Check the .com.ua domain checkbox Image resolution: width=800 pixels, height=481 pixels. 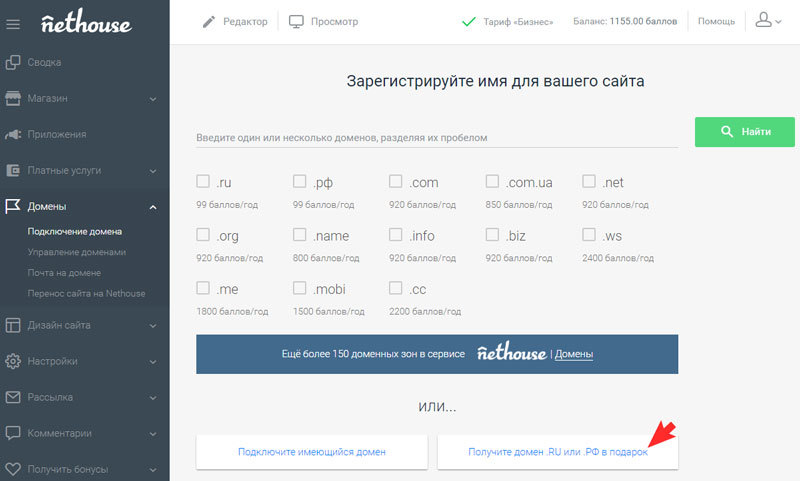point(492,181)
